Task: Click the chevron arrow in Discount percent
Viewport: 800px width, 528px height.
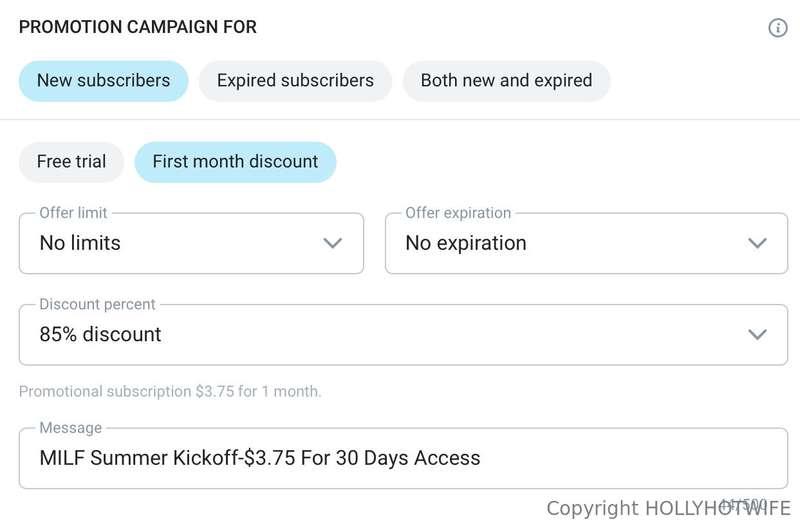Action: click(757, 335)
